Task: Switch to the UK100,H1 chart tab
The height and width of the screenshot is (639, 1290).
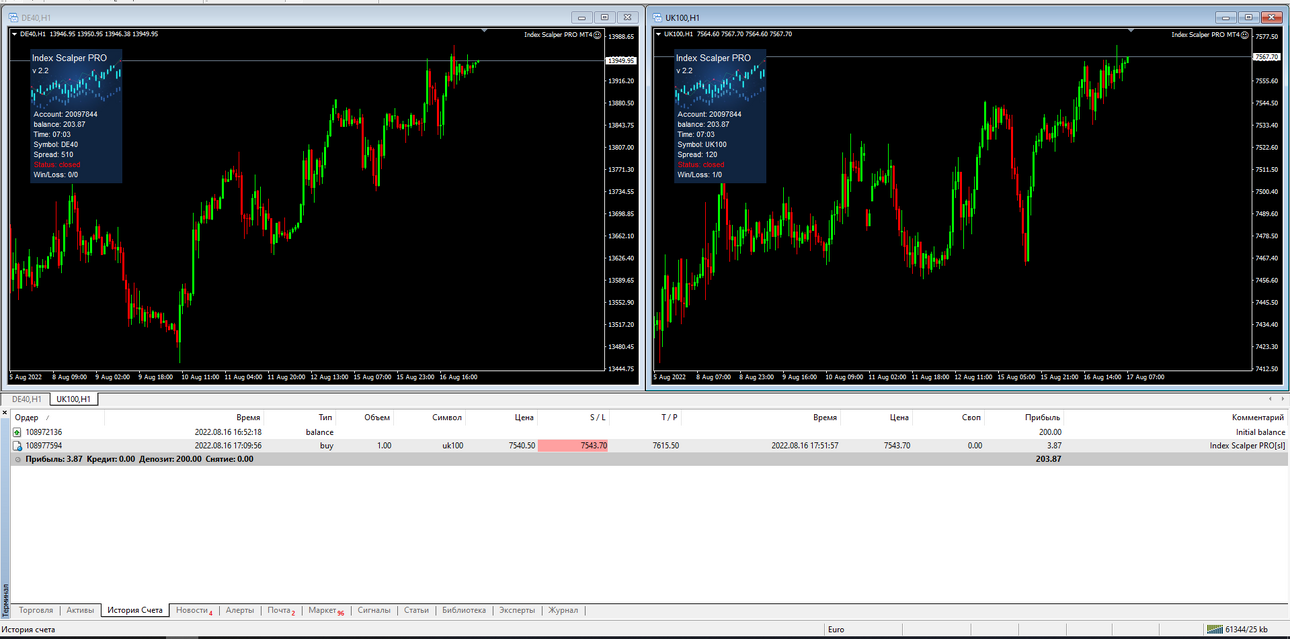Action: pyautogui.click(x=74, y=399)
